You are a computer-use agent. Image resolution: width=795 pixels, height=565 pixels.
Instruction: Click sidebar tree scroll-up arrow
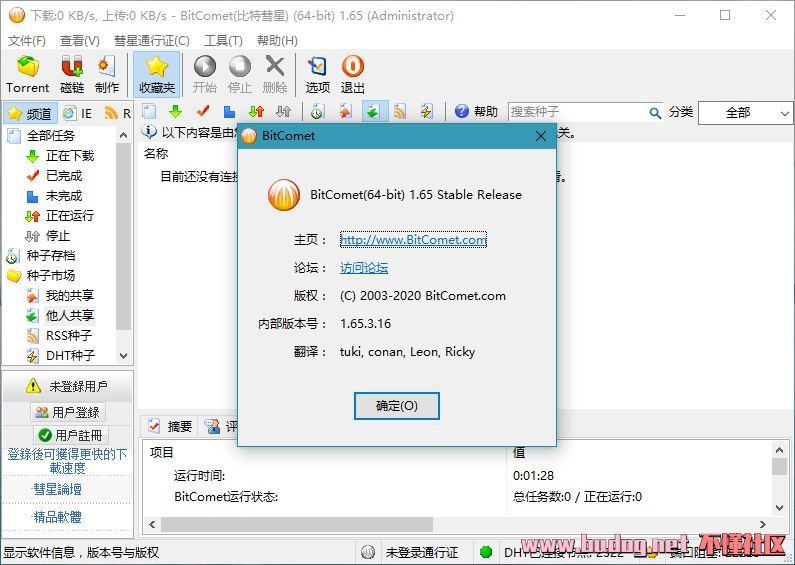pyautogui.click(x=123, y=135)
